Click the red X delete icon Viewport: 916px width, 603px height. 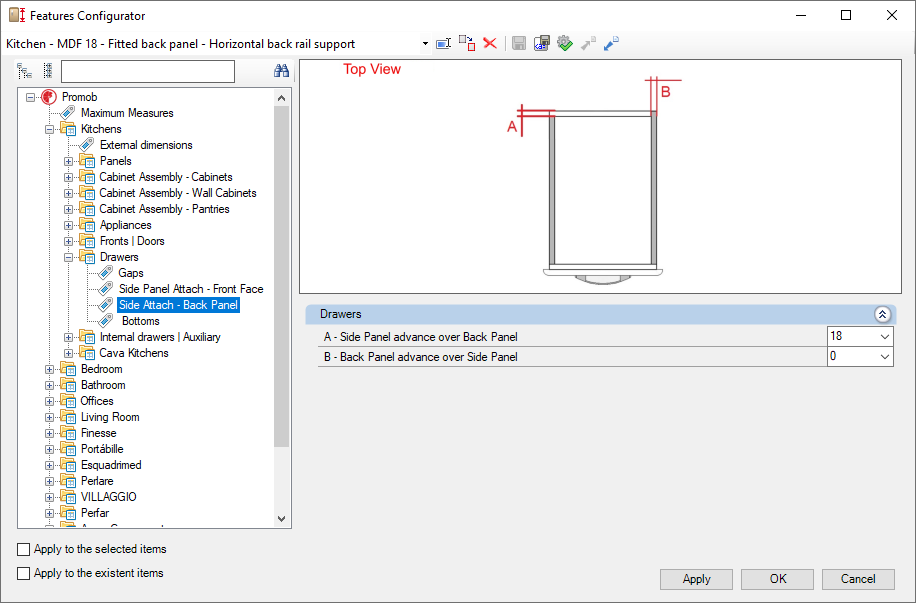coord(490,43)
